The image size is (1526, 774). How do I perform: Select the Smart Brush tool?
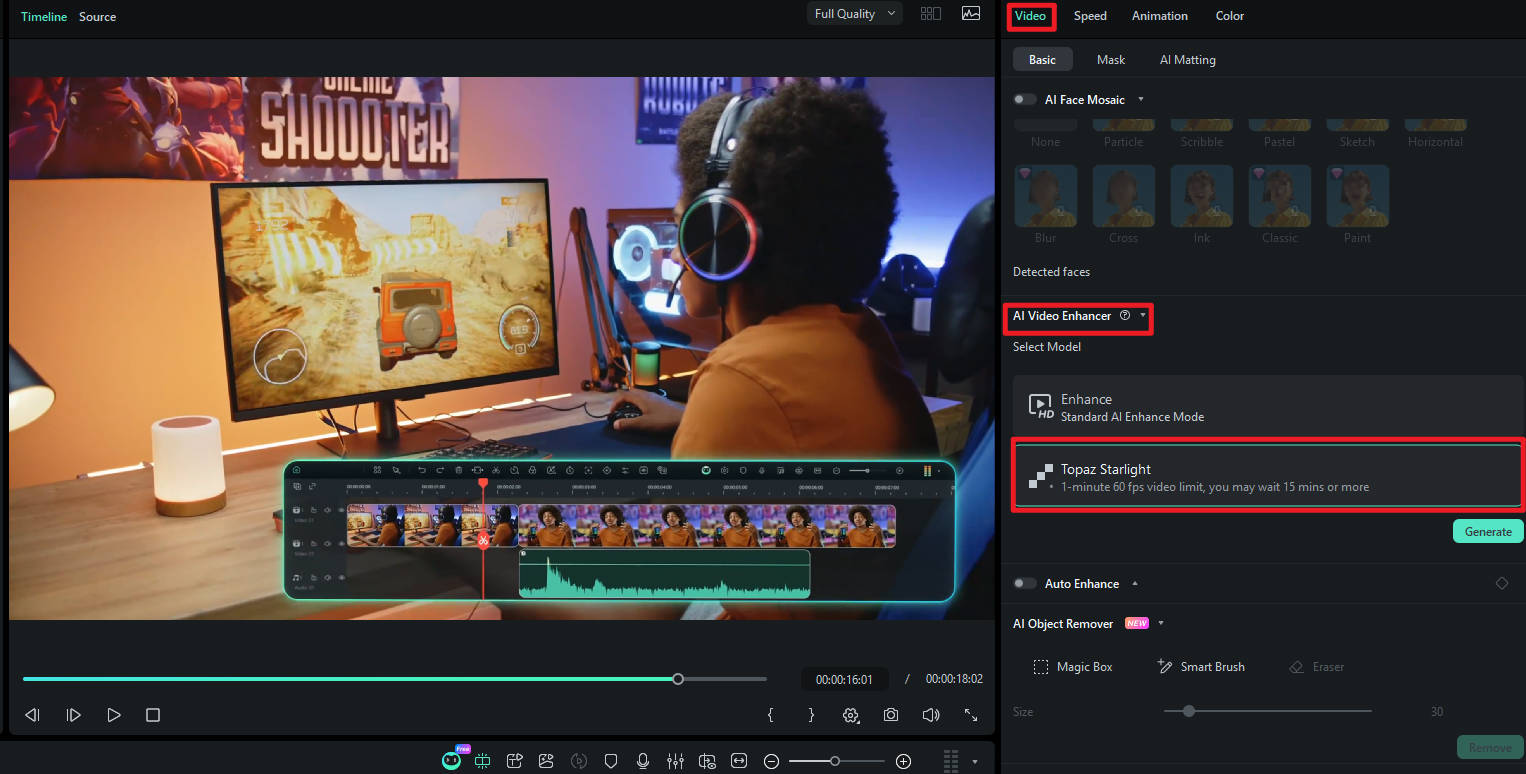click(1201, 667)
